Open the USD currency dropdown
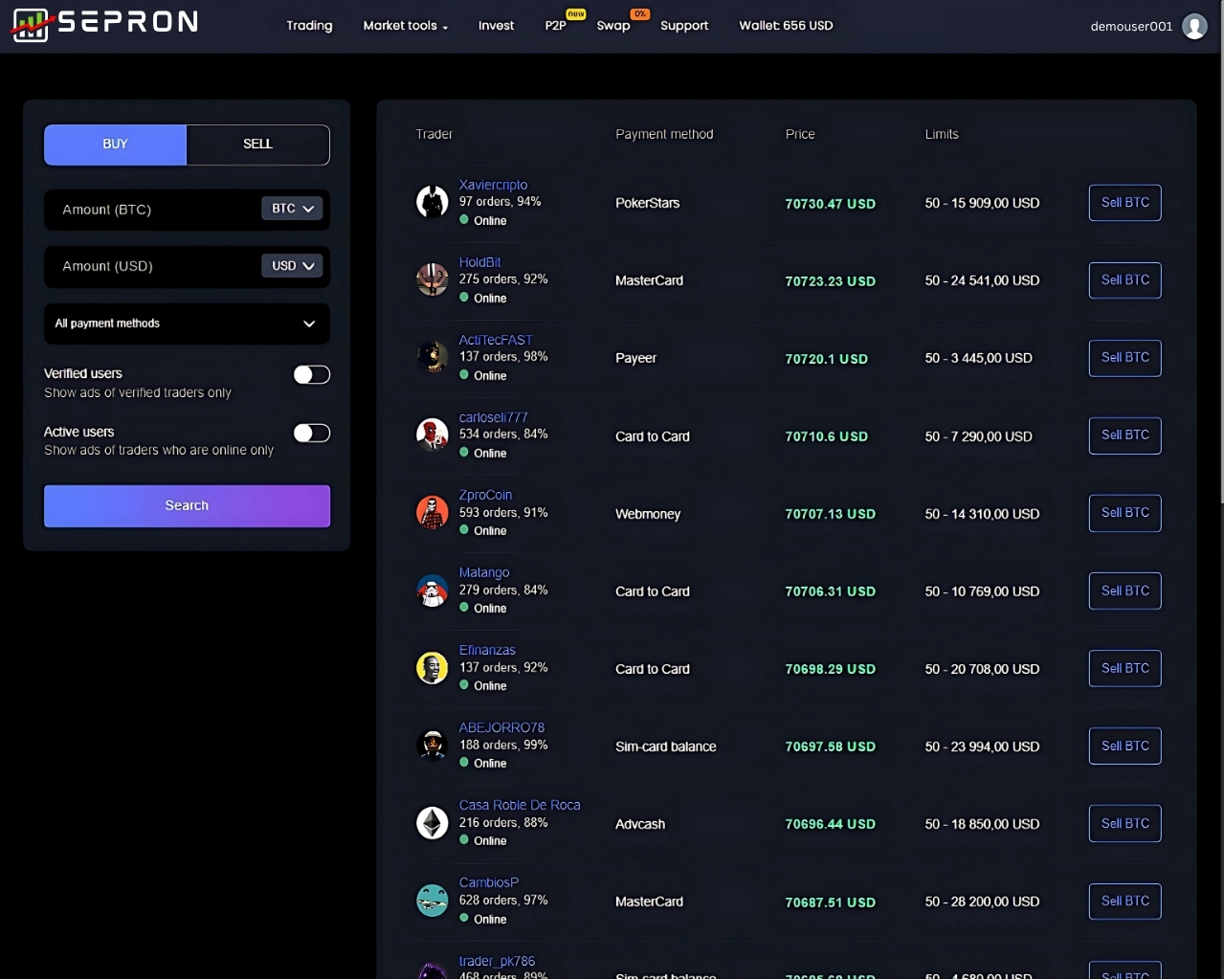The image size is (1224, 980). click(x=292, y=266)
